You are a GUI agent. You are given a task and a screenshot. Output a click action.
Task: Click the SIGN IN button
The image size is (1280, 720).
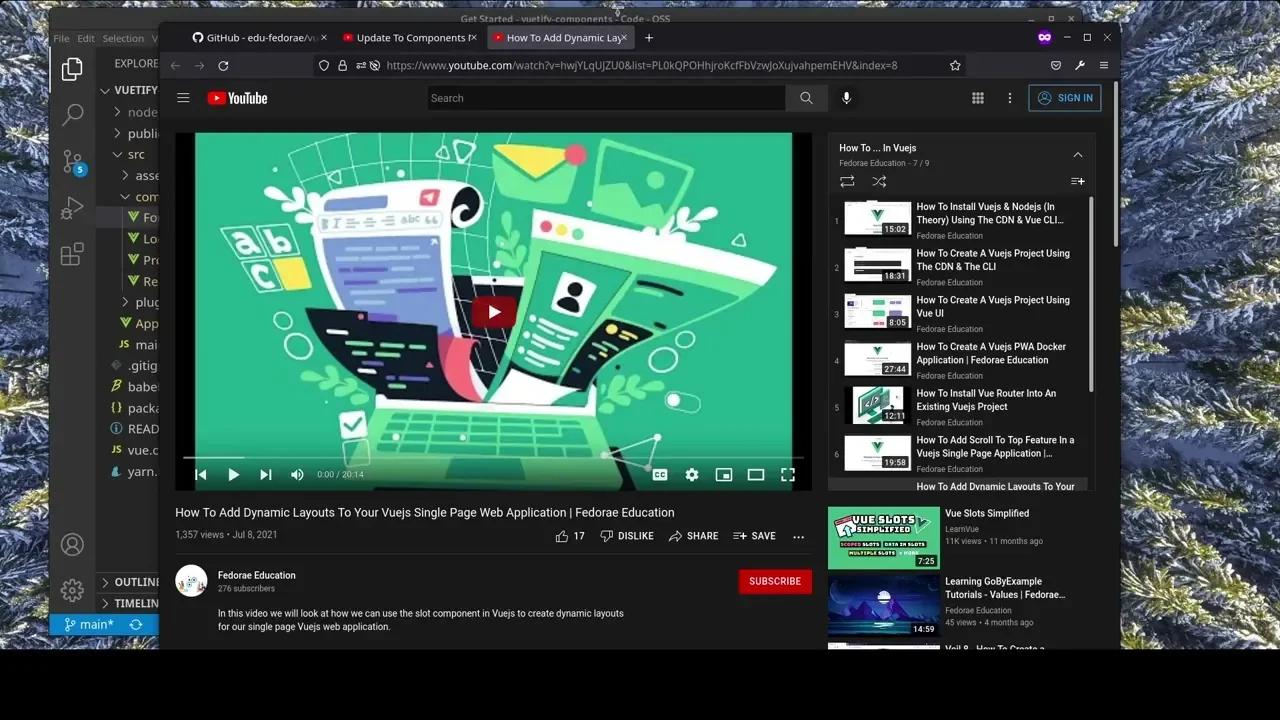pyautogui.click(x=1065, y=98)
